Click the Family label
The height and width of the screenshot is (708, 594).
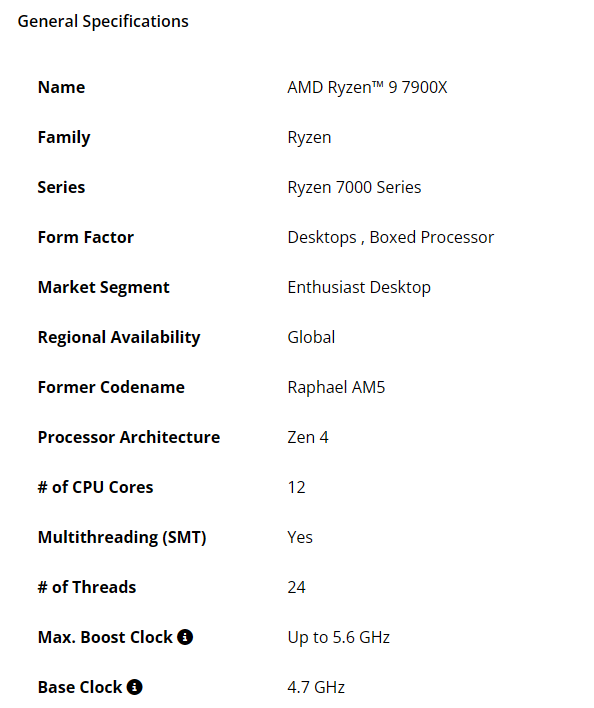64,138
